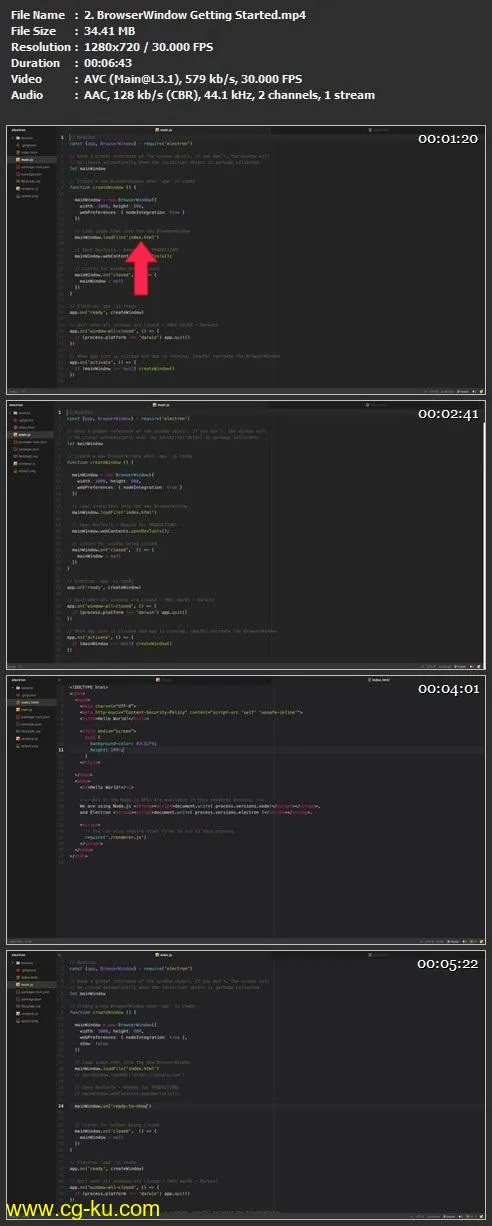
Task: Select highlighted index.html tree row, 00:04:01 frame
Action: (x=32, y=703)
